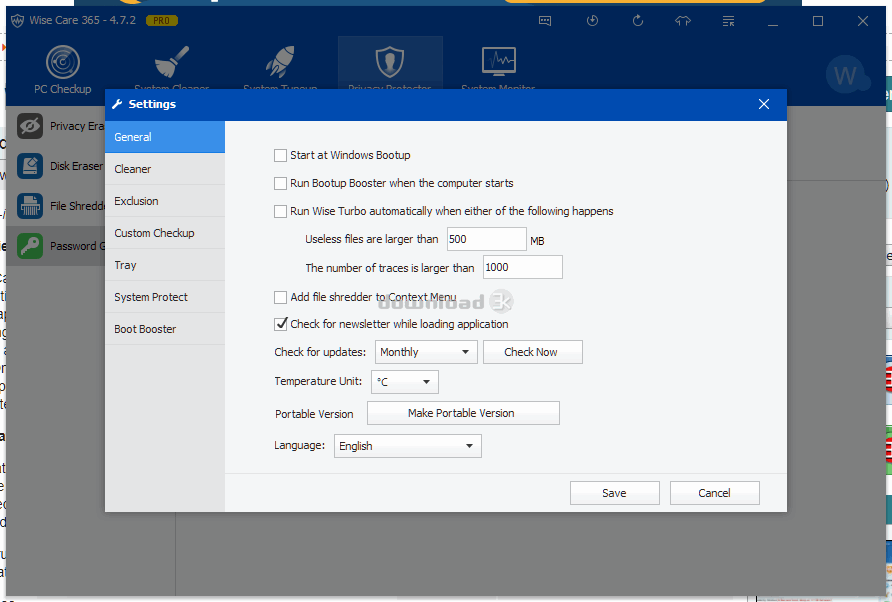Go to the Boot Booster settings tab
Viewport: 892px width, 602px height.
pyautogui.click(x=165, y=329)
